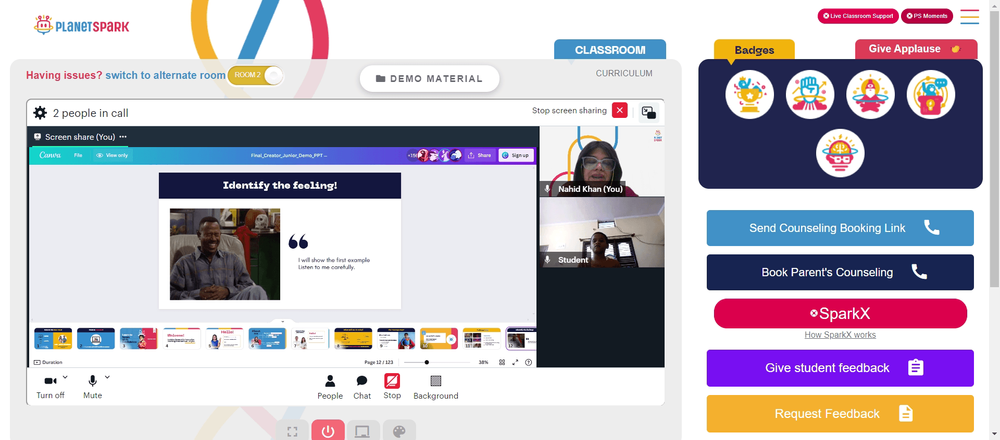Open PS Moments button
Image resolution: width=1000 pixels, height=440 pixels.
(x=927, y=16)
